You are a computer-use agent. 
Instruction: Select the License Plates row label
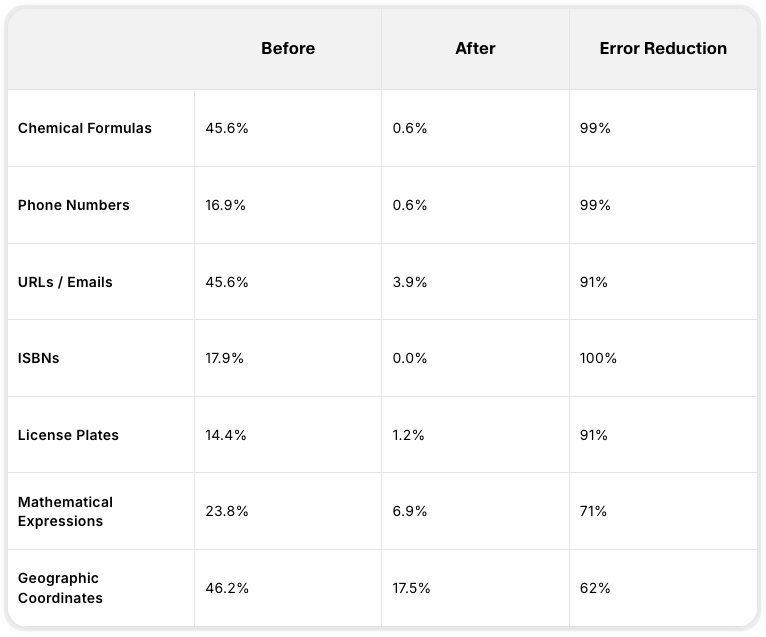tap(68, 435)
